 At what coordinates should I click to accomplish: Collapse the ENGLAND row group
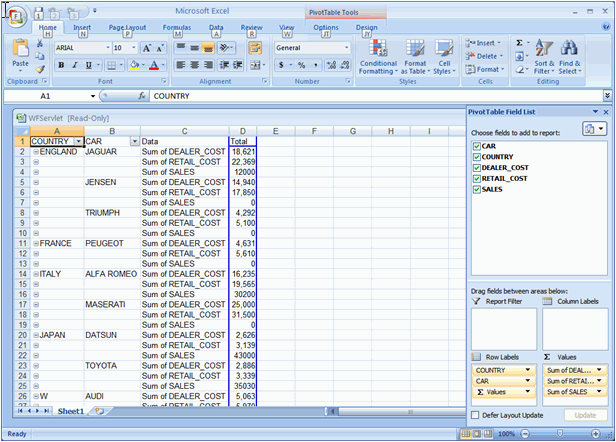click(x=36, y=152)
